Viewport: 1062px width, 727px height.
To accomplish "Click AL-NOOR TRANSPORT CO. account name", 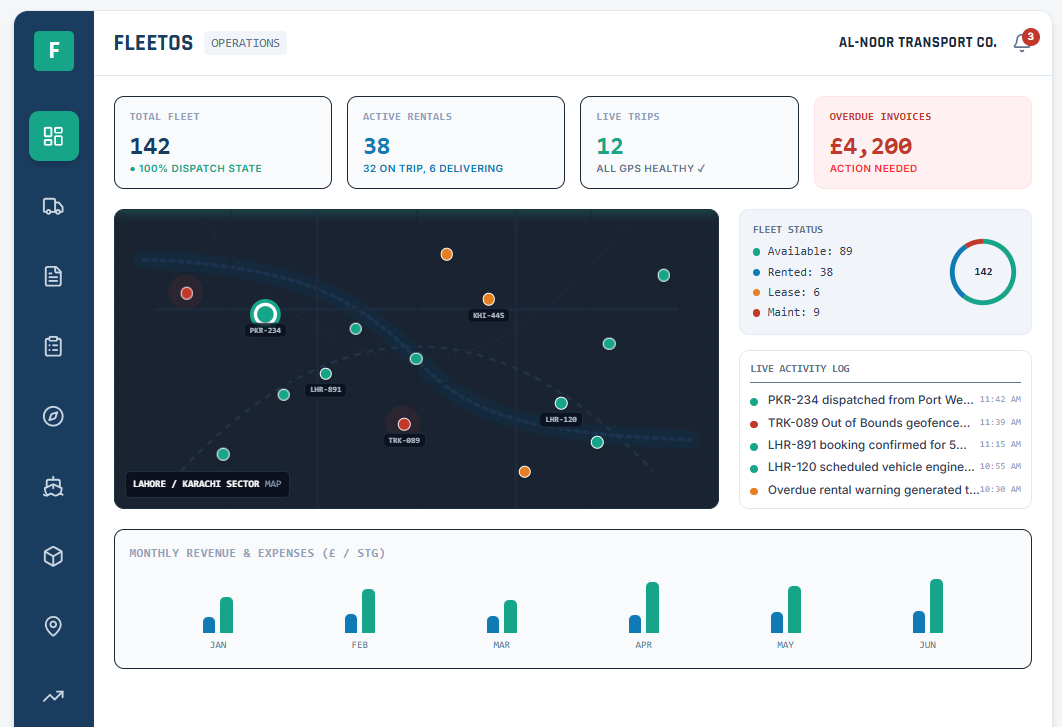I will point(918,42).
